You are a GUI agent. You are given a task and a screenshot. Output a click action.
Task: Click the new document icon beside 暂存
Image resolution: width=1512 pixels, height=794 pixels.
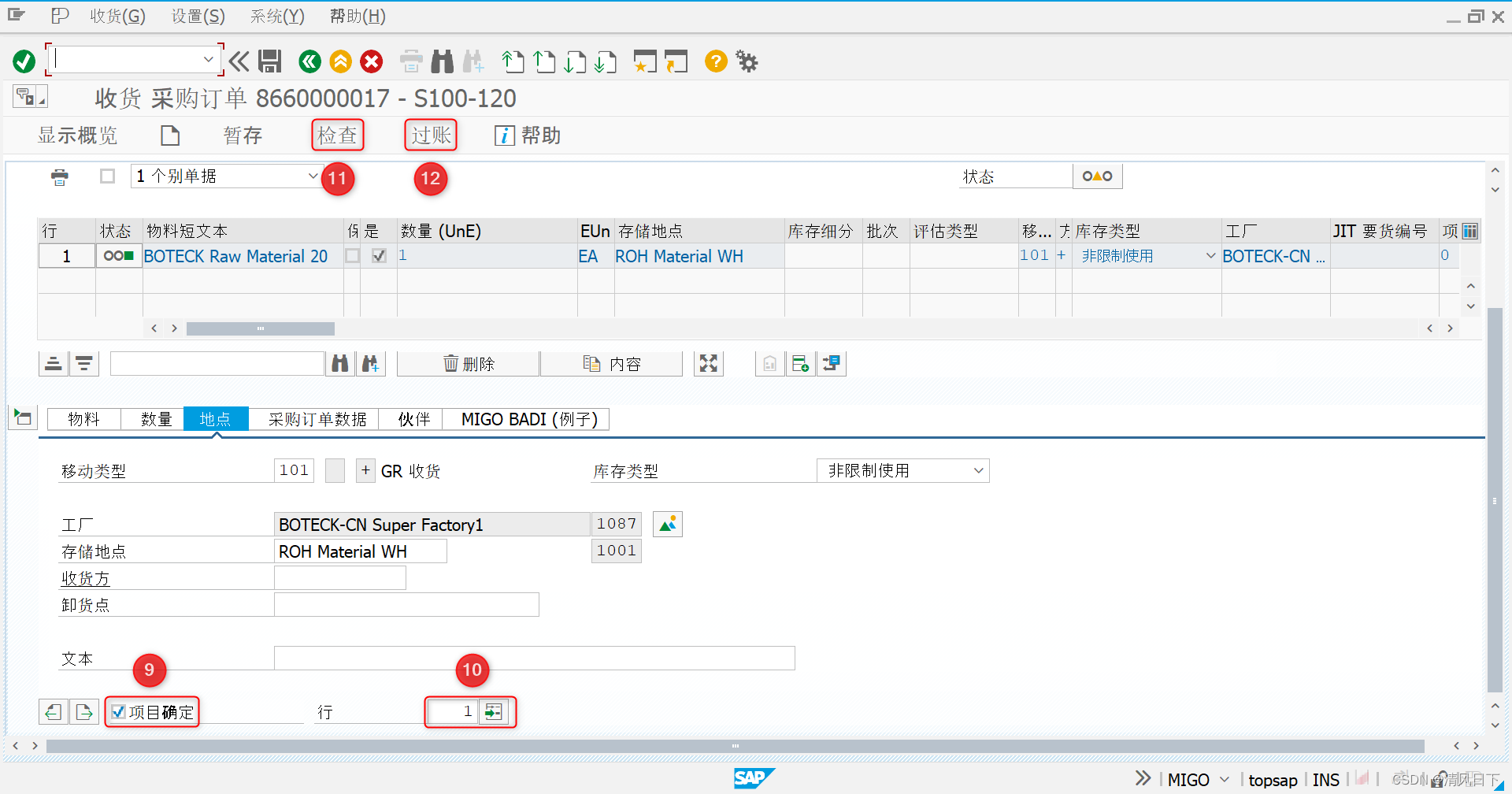[170, 135]
